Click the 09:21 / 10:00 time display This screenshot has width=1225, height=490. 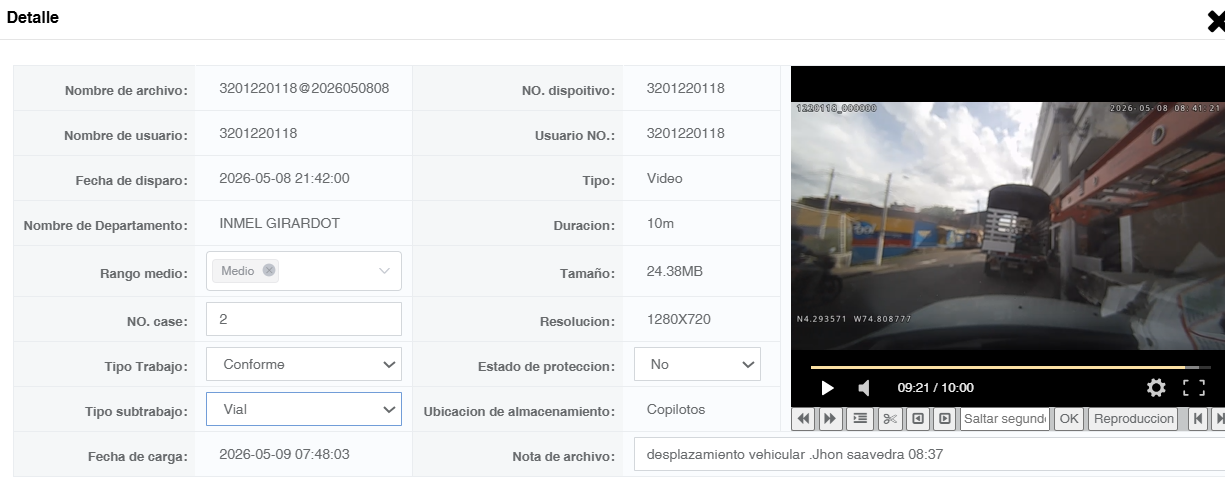click(935, 388)
